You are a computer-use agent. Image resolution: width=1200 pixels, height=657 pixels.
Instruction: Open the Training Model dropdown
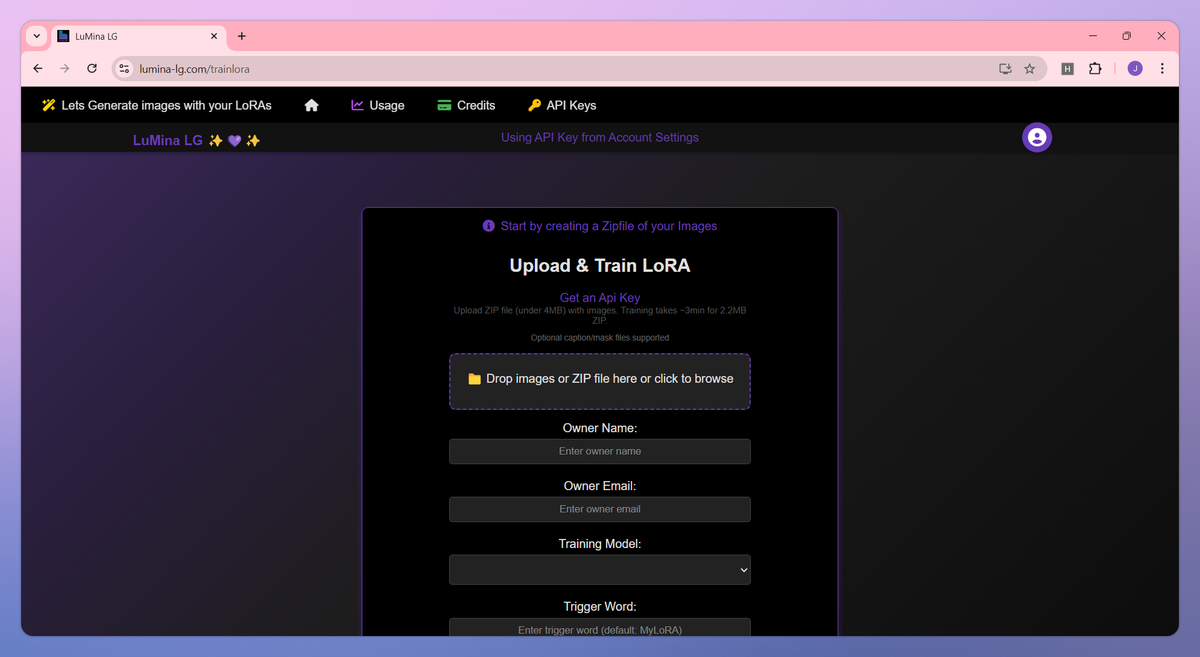(600, 570)
